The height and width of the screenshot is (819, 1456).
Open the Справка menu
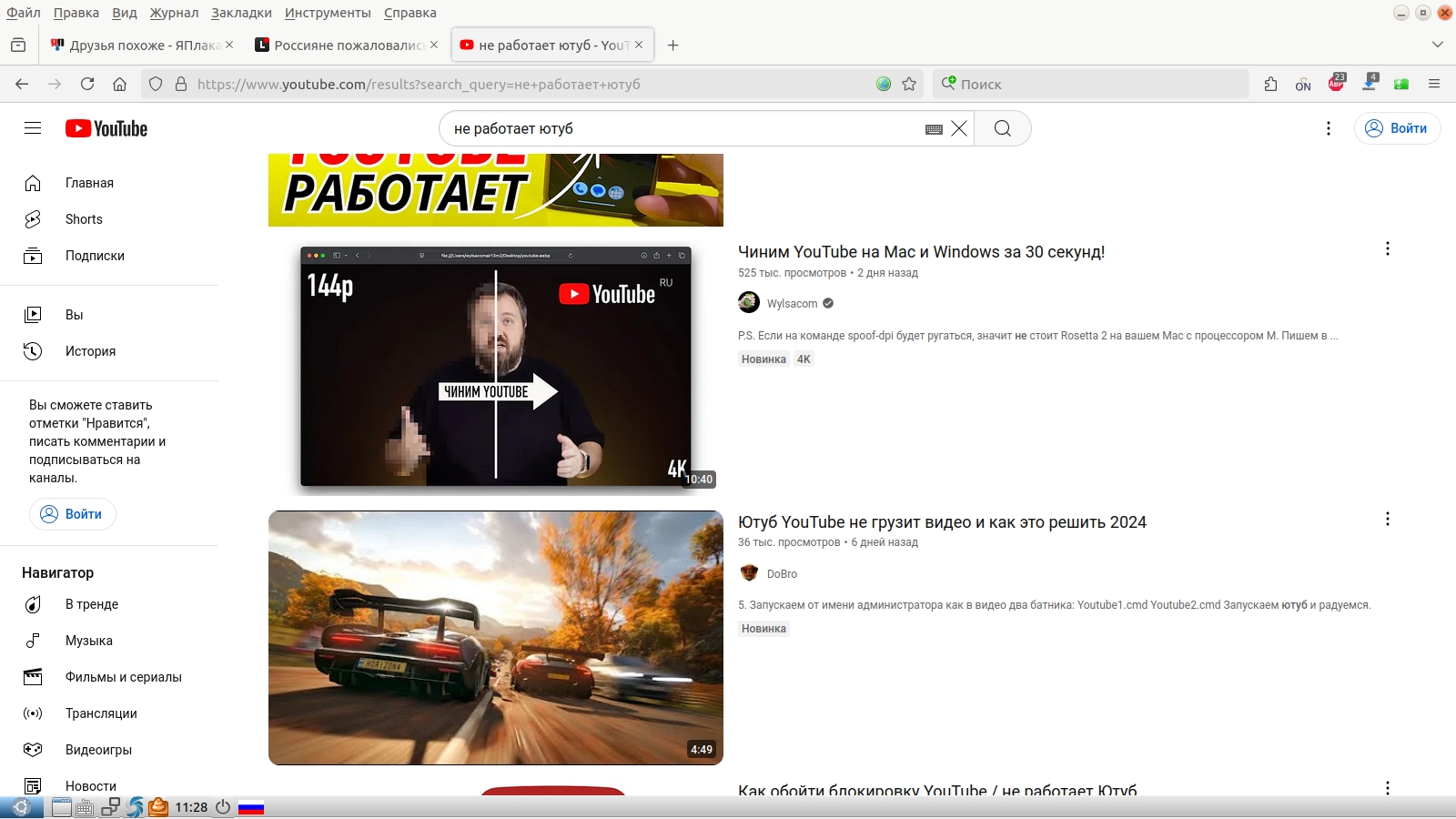pos(410,13)
